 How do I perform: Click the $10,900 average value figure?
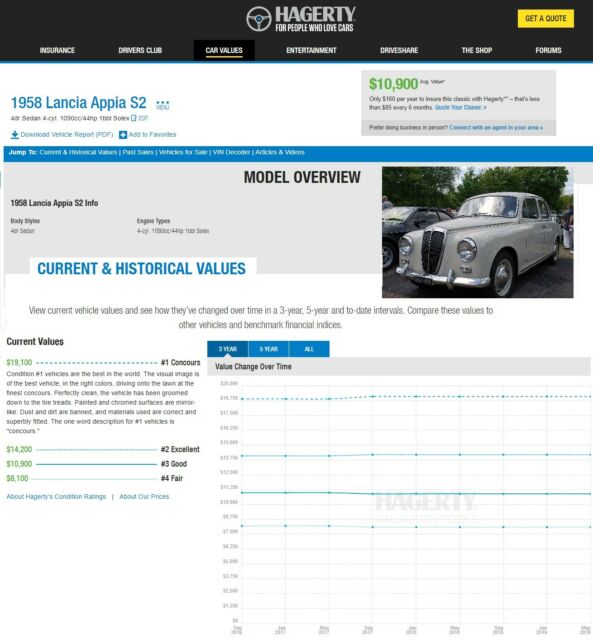click(x=393, y=84)
